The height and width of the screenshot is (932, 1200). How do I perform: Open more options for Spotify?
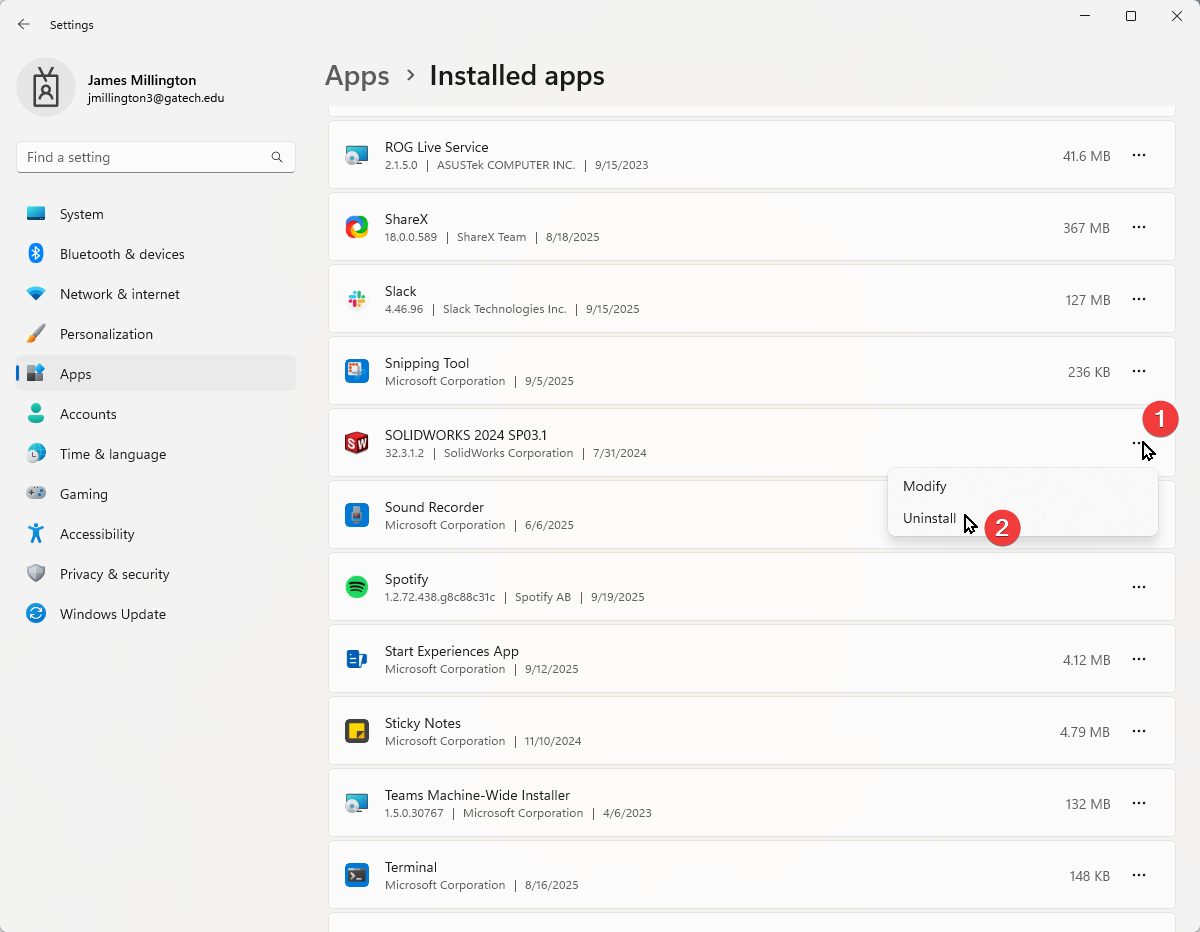click(1138, 587)
